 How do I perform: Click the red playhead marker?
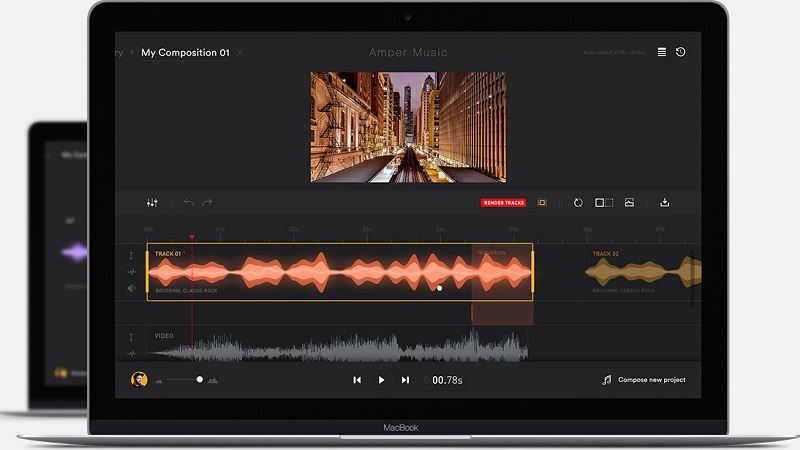[192, 237]
